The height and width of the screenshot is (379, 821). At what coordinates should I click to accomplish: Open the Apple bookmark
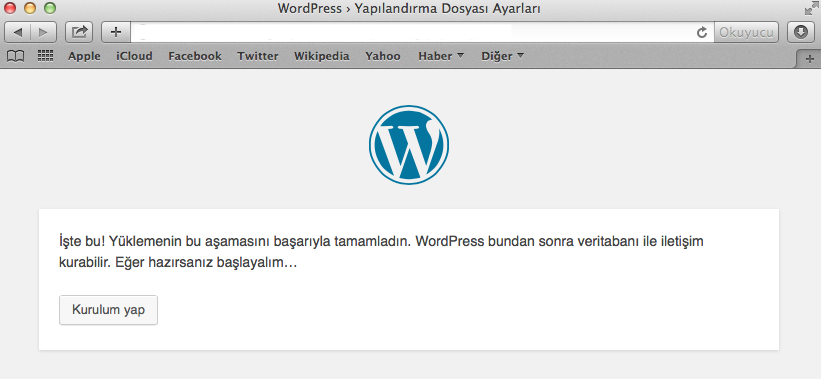(84, 56)
